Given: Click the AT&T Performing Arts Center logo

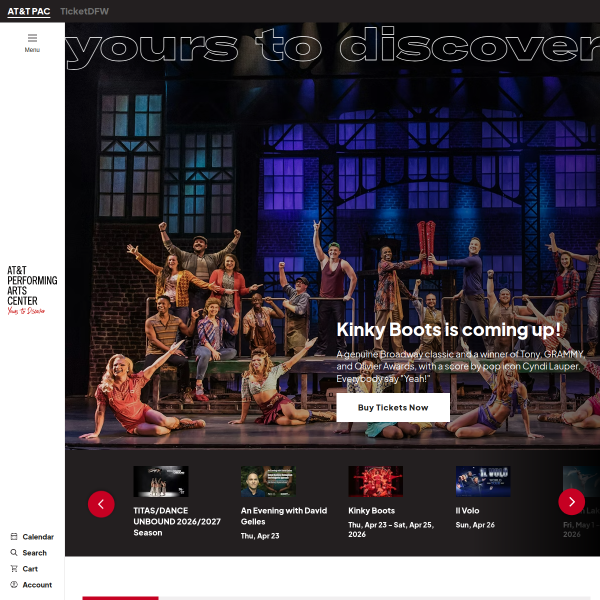Looking at the screenshot, I should [32, 290].
